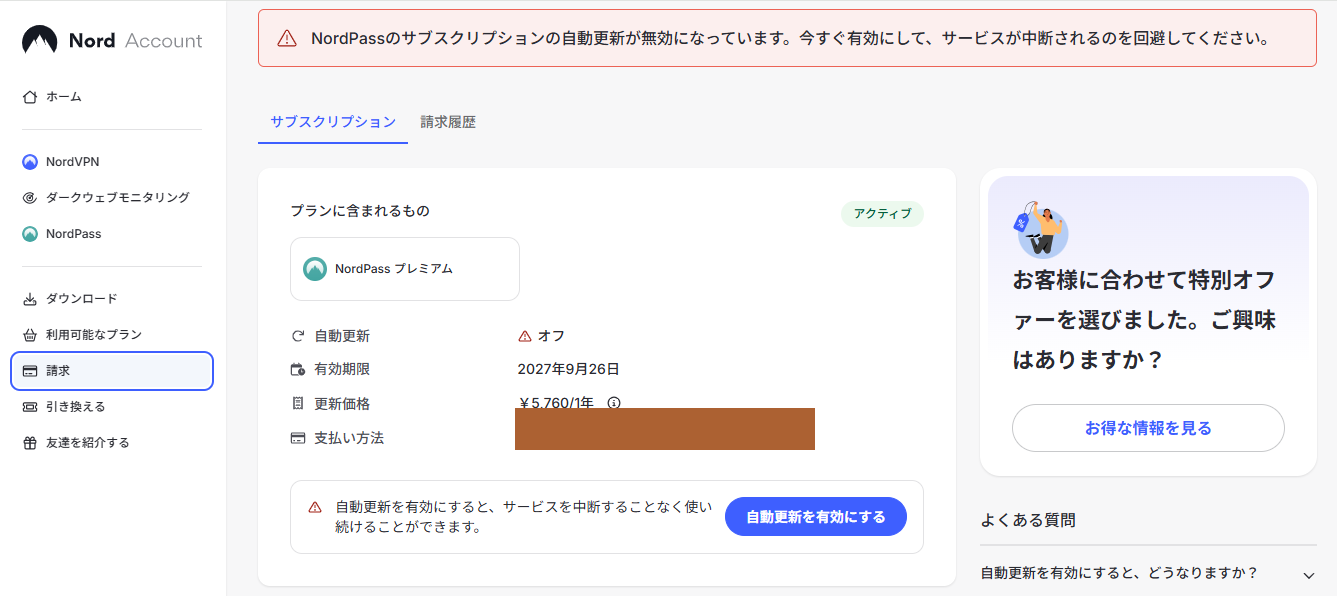The width and height of the screenshot is (1337, 596).
Task: Click the アクティブ status badge
Action: click(882, 214)
